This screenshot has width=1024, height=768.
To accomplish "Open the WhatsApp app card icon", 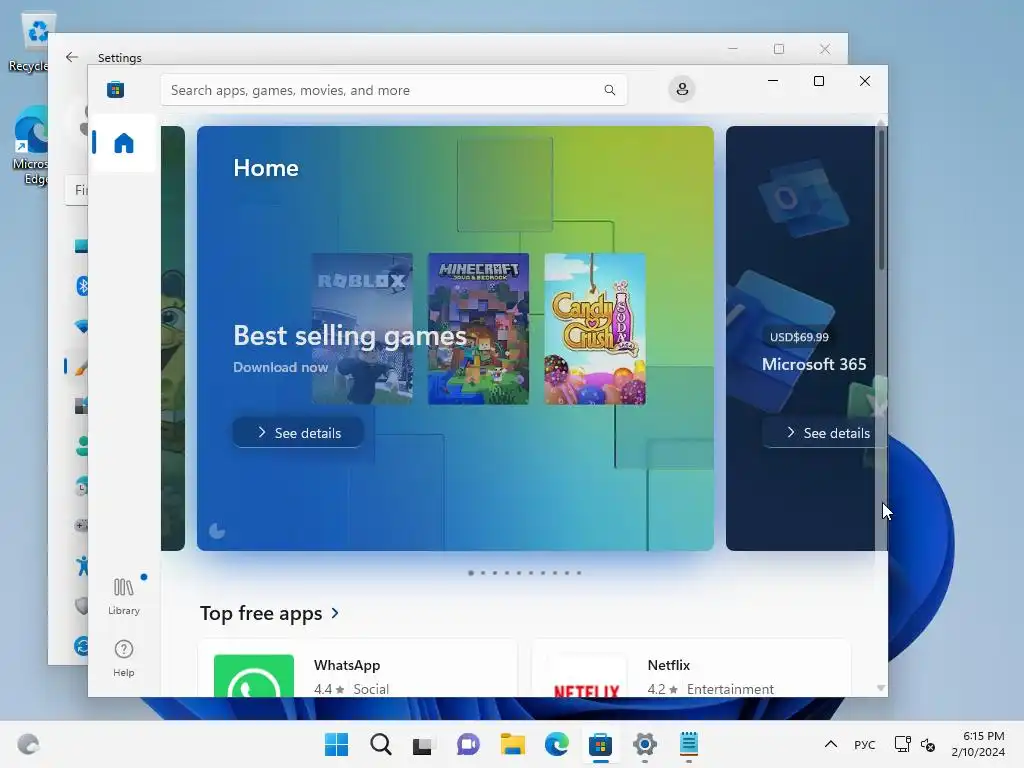I will pos(254,676).
